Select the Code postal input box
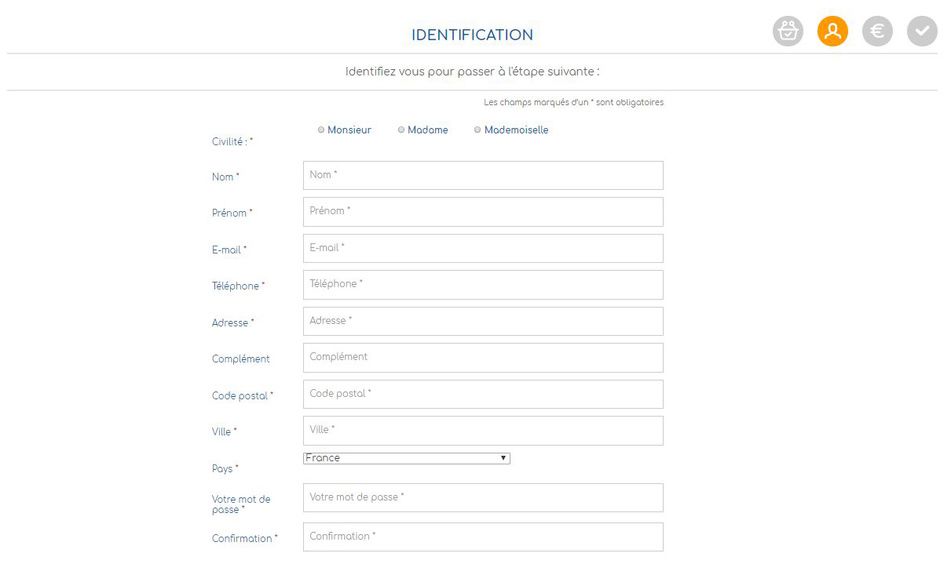The image size is (951, 573). [482, 394]
